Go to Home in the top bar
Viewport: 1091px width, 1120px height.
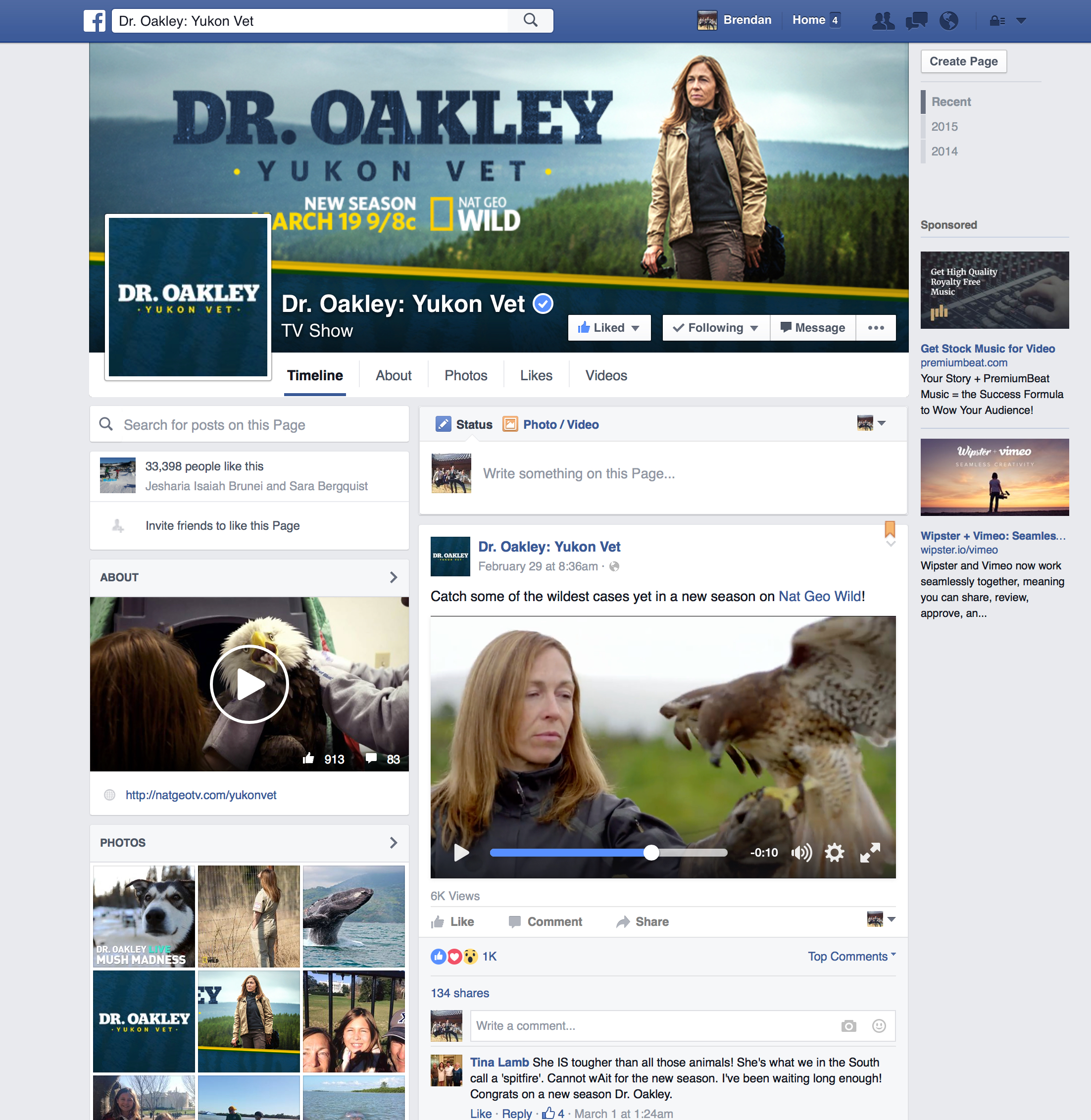tap(808, 20)
